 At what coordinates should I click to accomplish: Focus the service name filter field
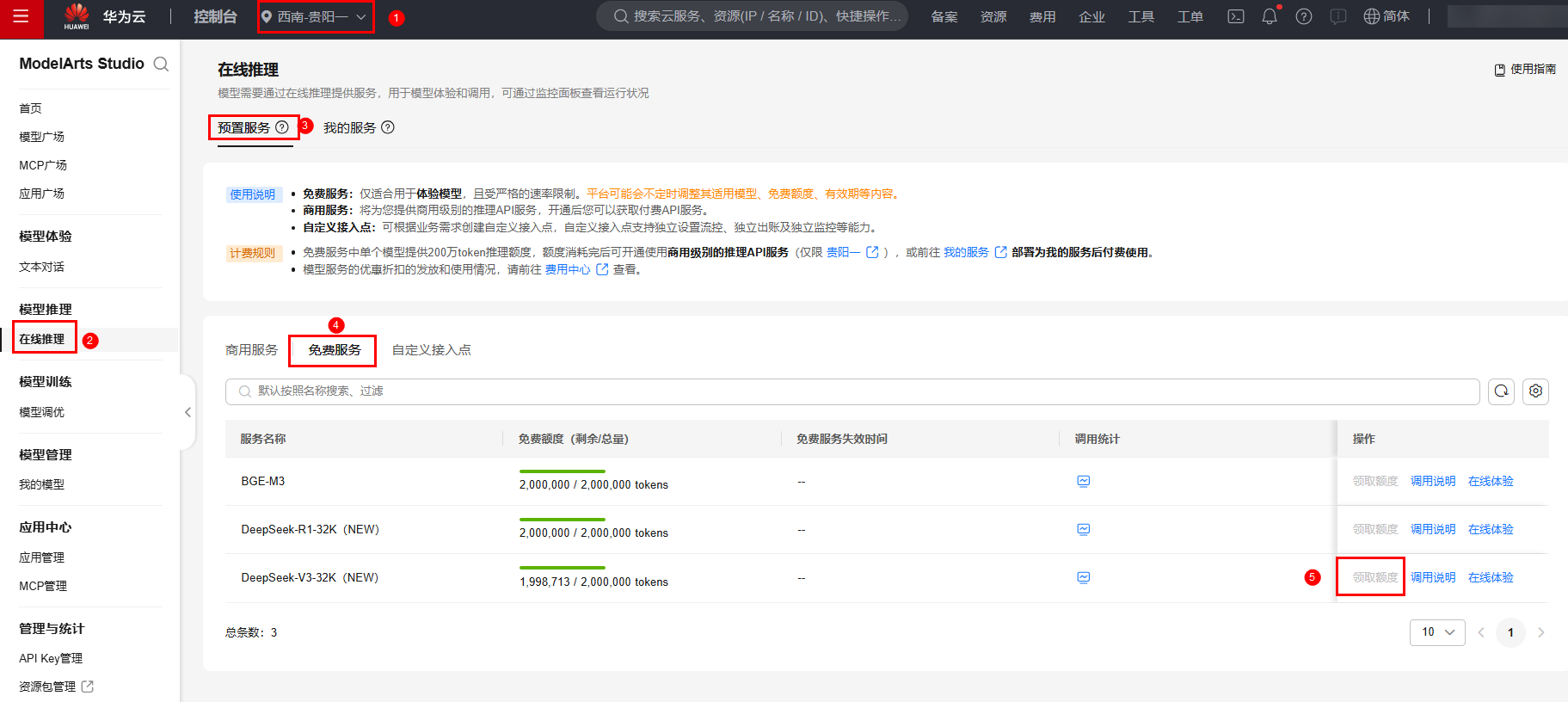pyautogui.click(x=852, y=391)
